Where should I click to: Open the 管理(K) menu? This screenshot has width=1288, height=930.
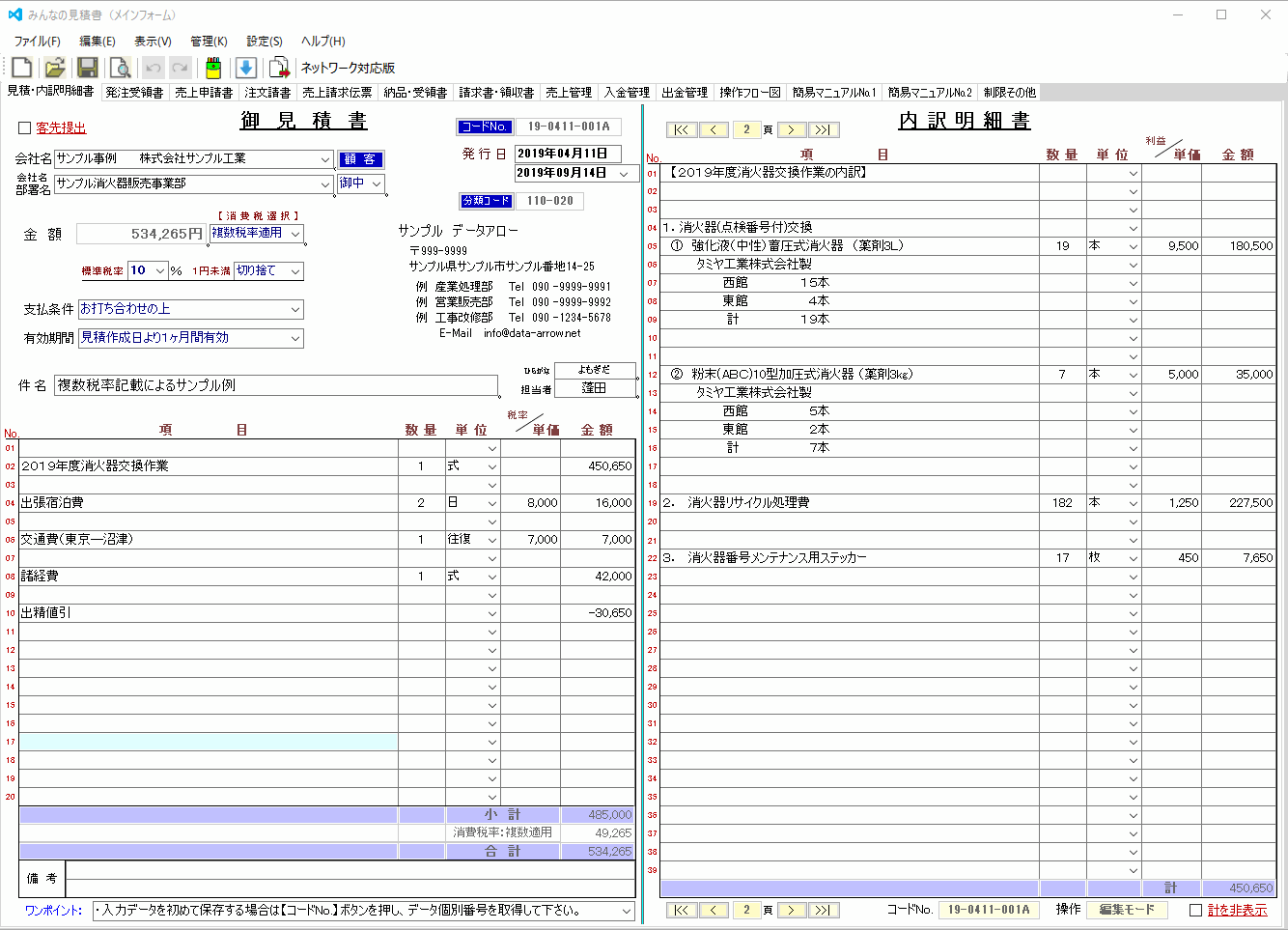[209, 42]
